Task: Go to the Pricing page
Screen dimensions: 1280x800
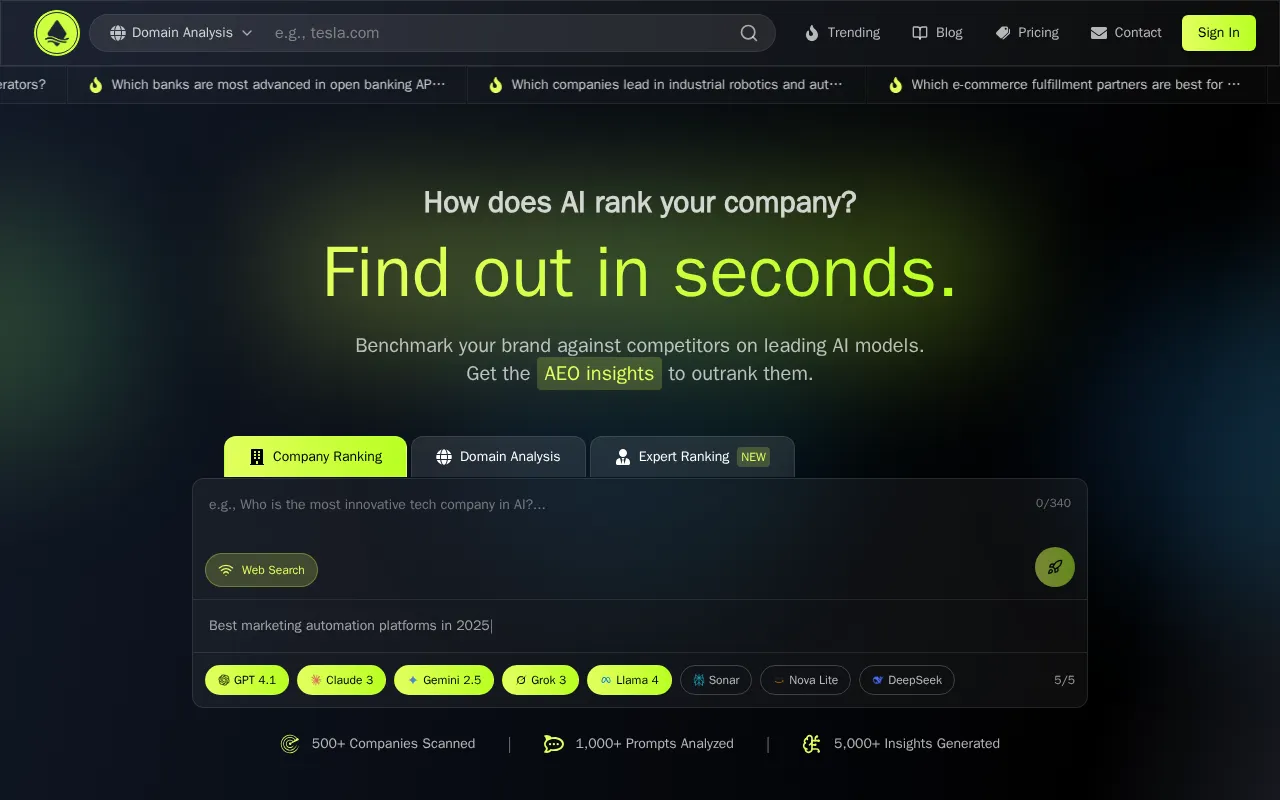Action: pyautogui.click(x=1027, y=33)
